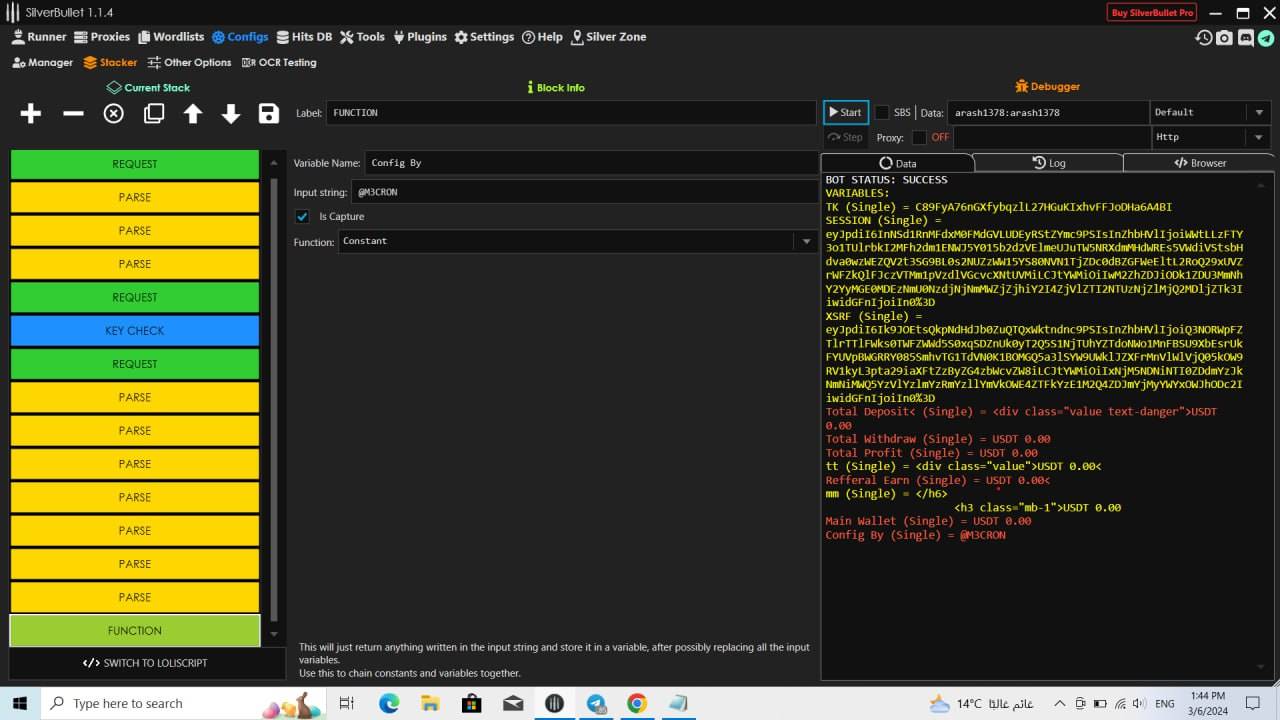Screen dimensions: 1280x720
Task: Open the Wordlists menu
Action: click(171, 37)
